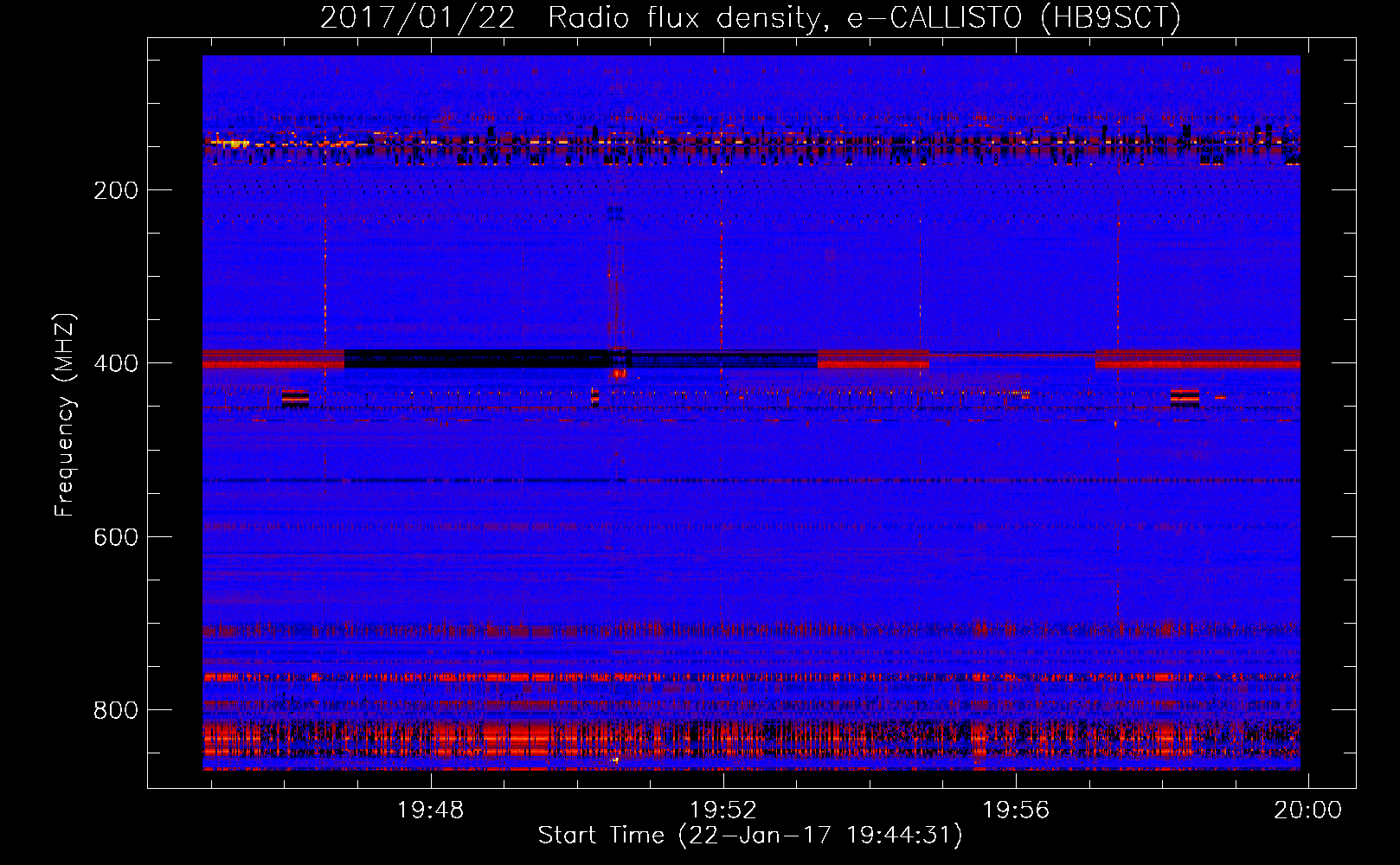
Task: Select the 200 frequency axis label
Action: (x=116, y=190)
